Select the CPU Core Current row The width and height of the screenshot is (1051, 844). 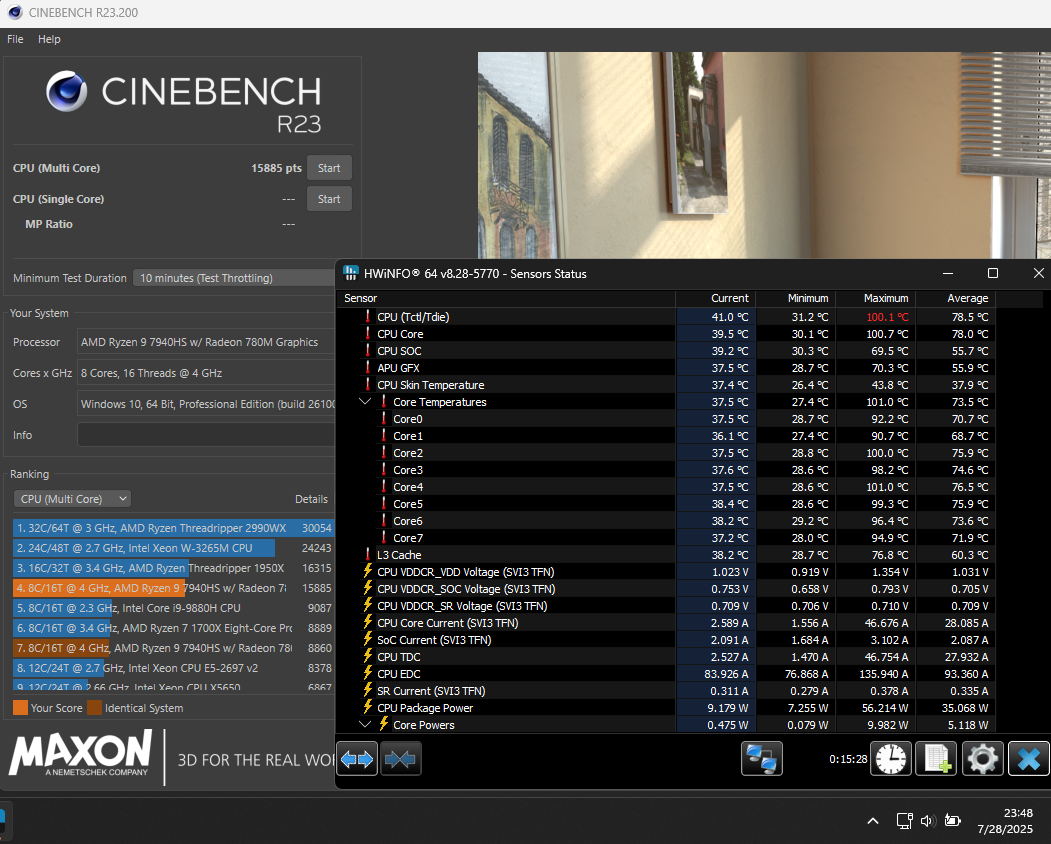[x=666, y=622]
